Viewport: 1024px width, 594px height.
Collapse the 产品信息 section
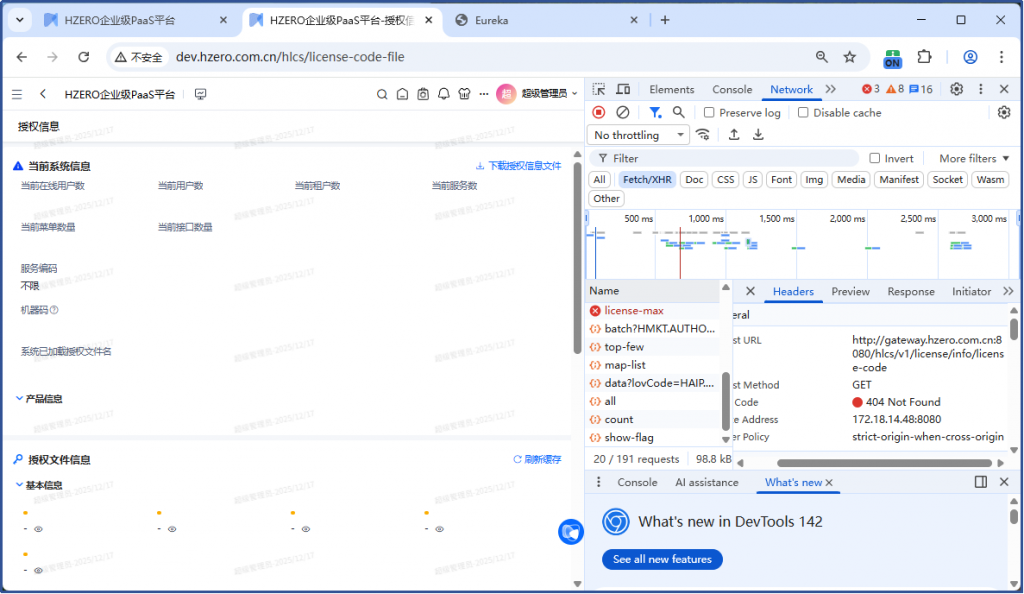click(20, 398)
